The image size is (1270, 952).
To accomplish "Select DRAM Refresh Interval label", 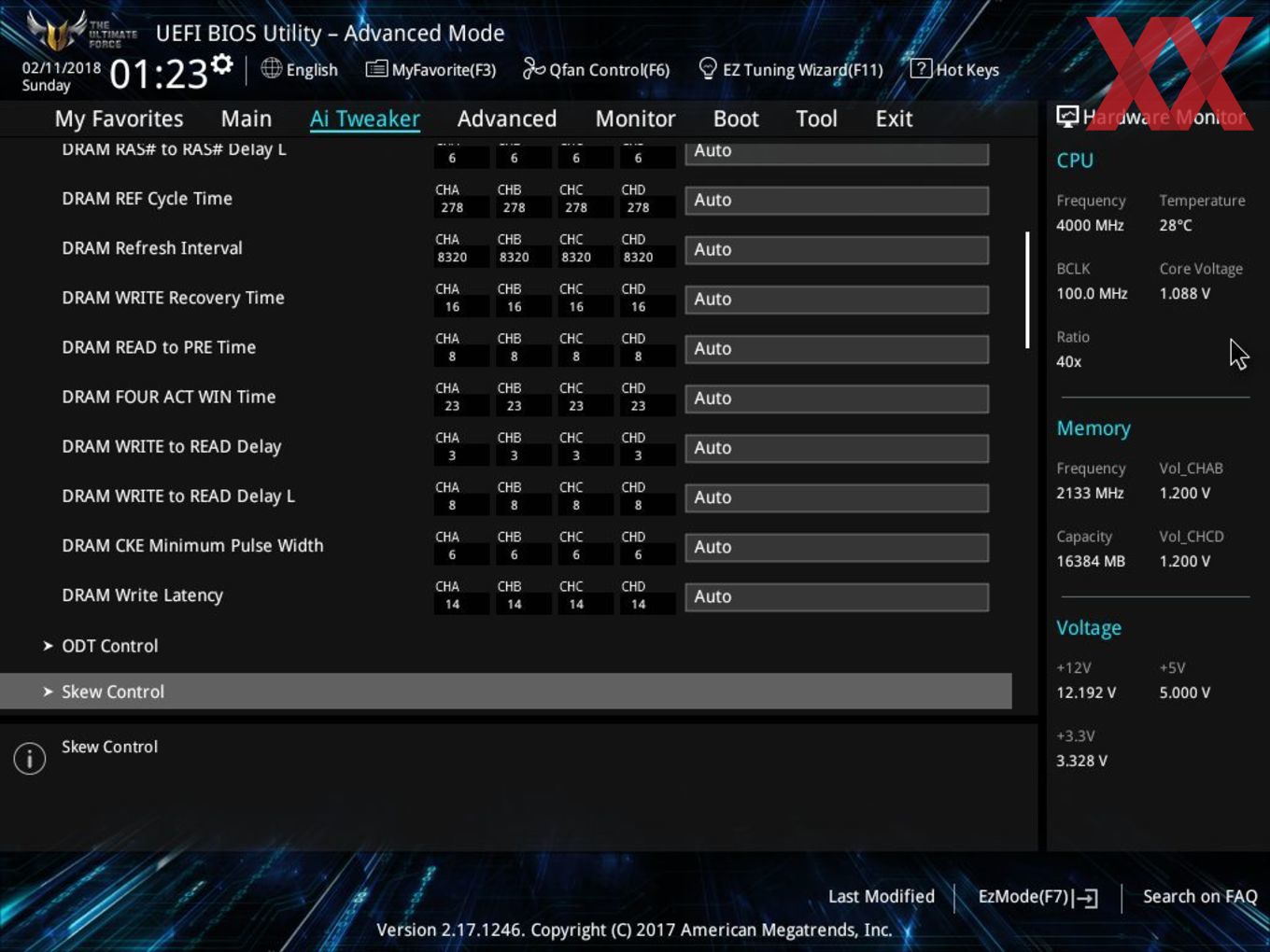I will point(152,248).
